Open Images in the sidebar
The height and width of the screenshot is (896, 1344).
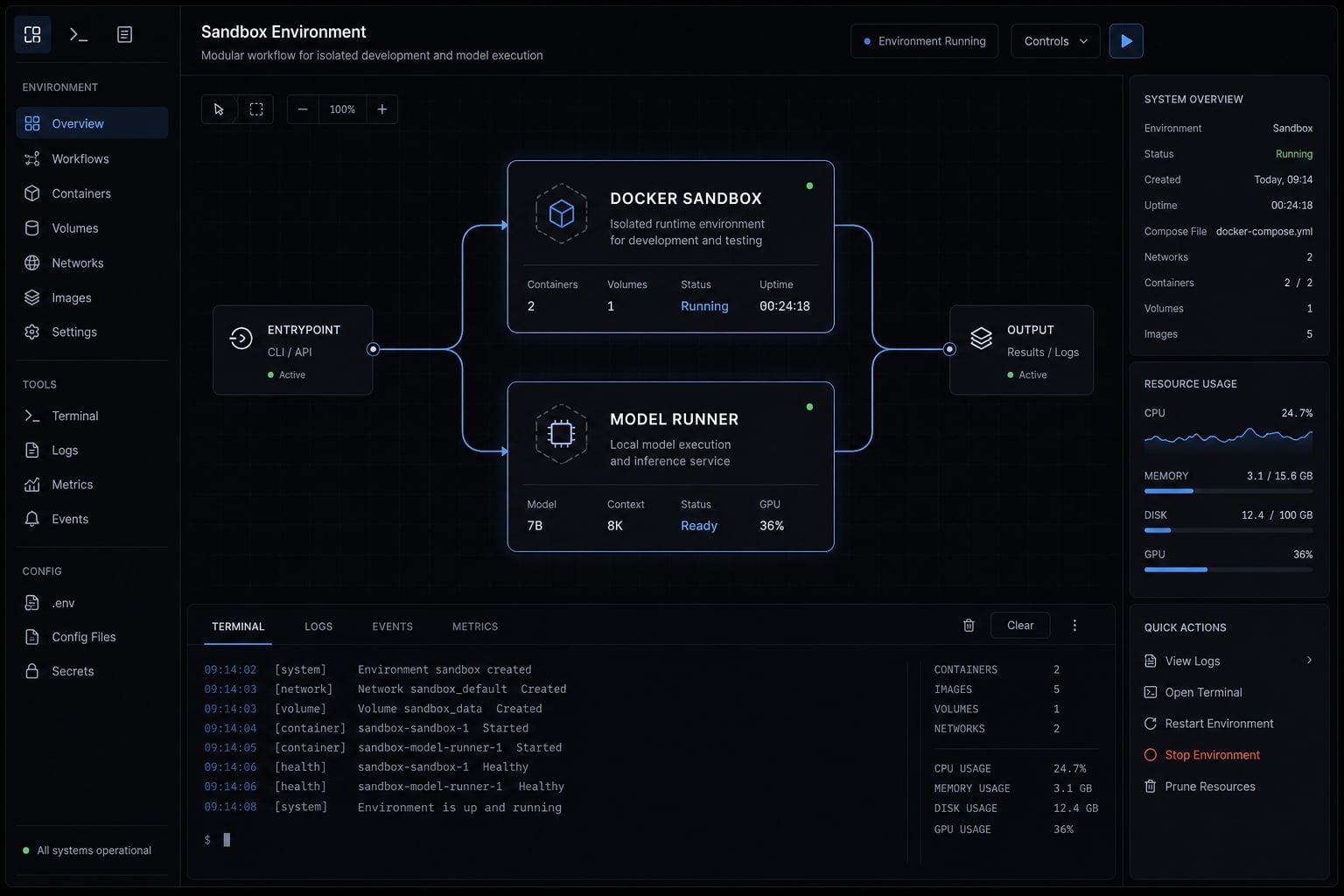click(x=92, y=297)
